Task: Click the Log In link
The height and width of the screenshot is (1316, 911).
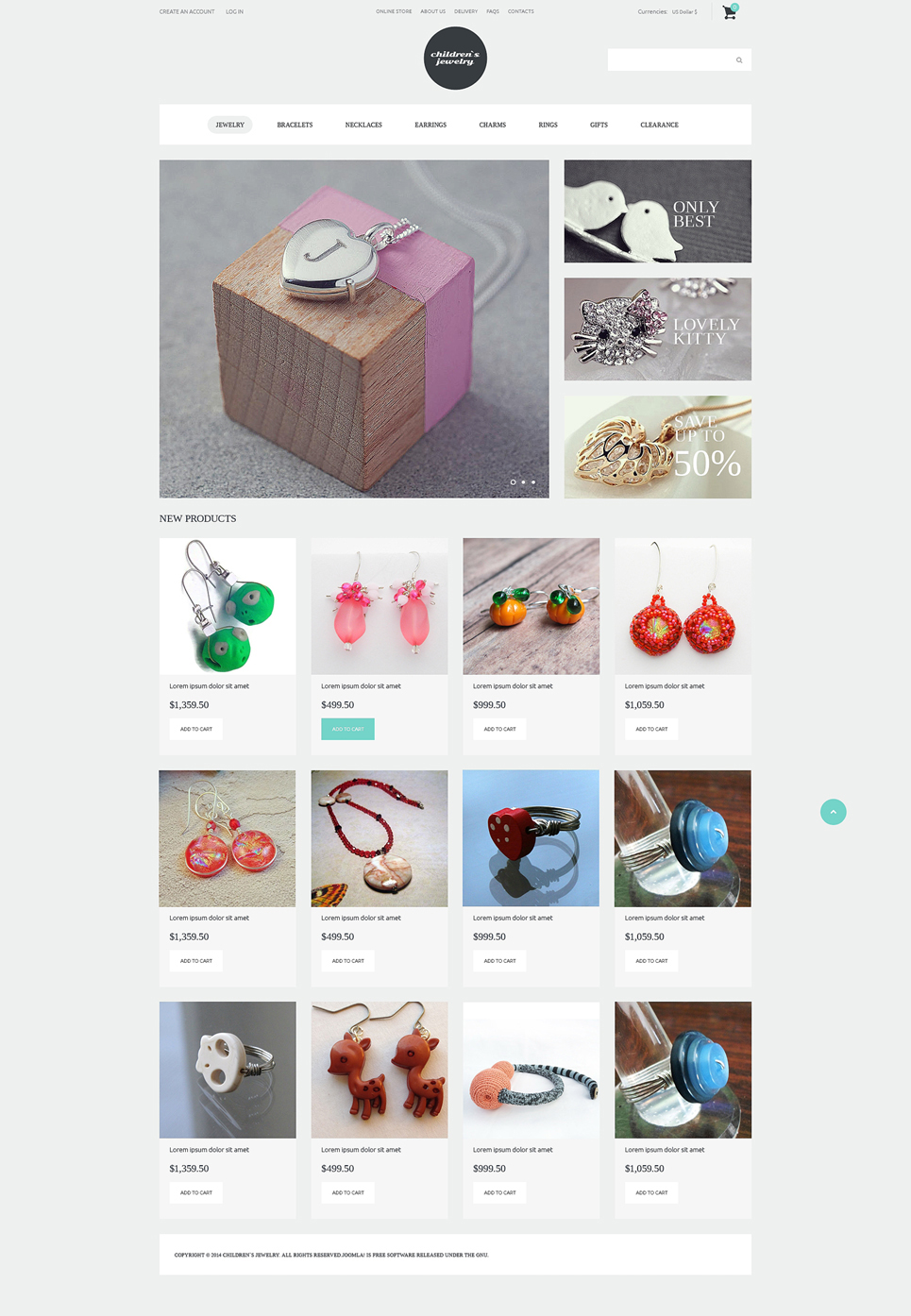Action: (x=234, y=11)
